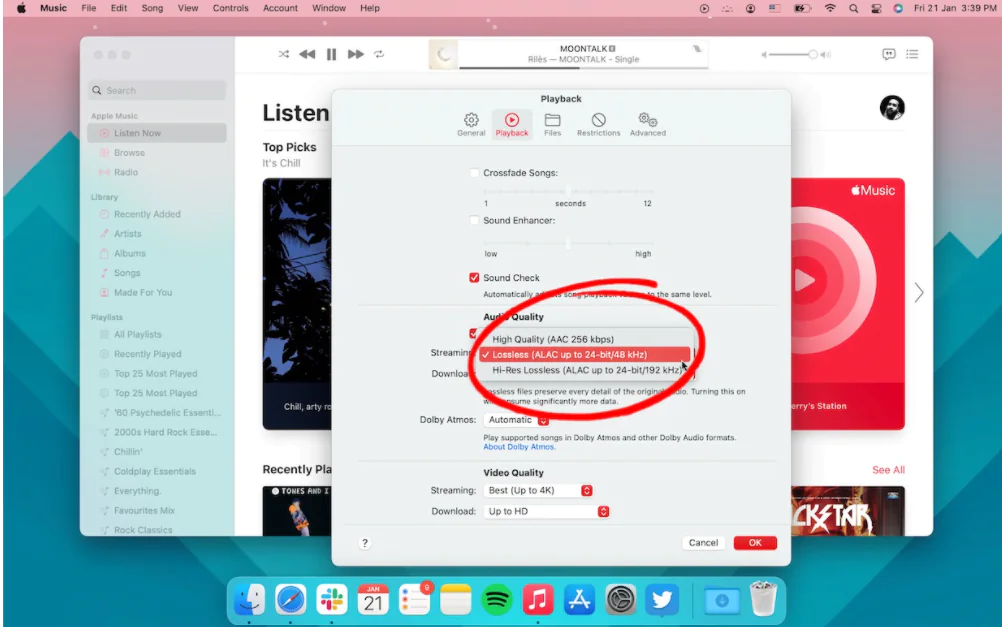The height and width of the screenshot is (627, 1002).
Task: Follow the About Dolby Atmos link
Action: coord(519,447)
